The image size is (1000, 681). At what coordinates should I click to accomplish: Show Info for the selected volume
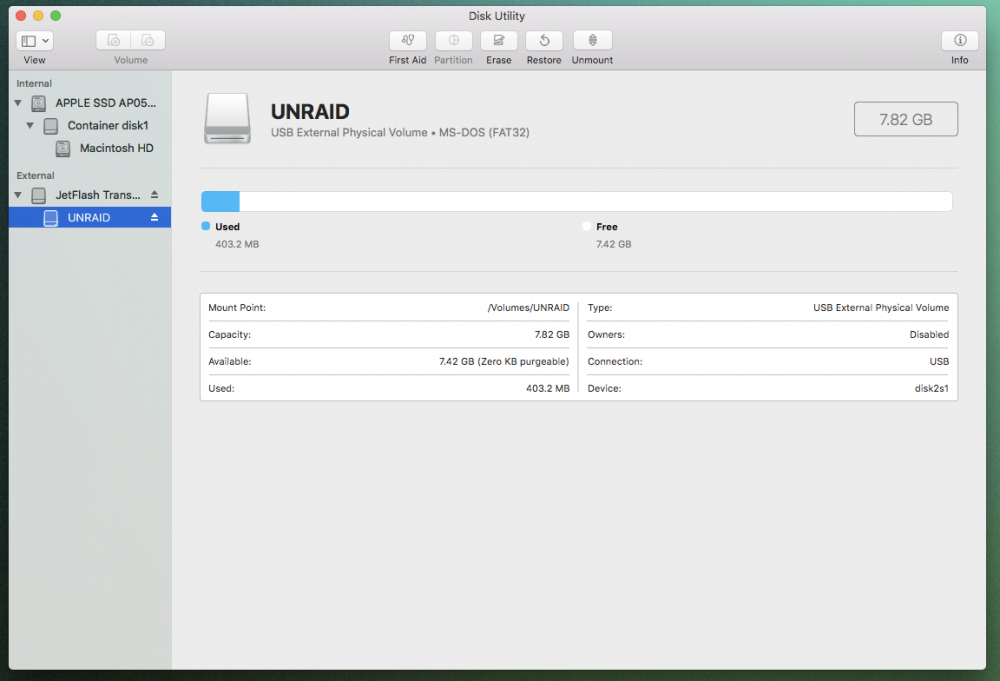960,40
